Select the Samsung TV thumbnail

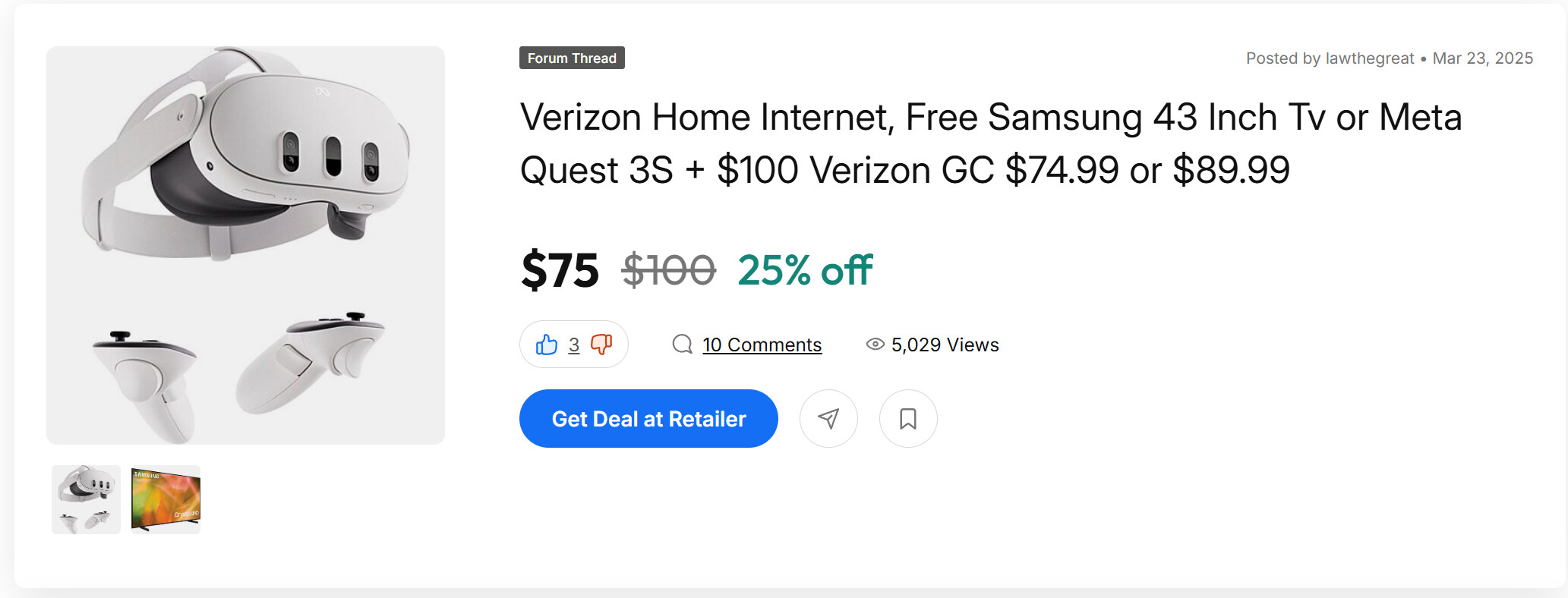[166, 499]
